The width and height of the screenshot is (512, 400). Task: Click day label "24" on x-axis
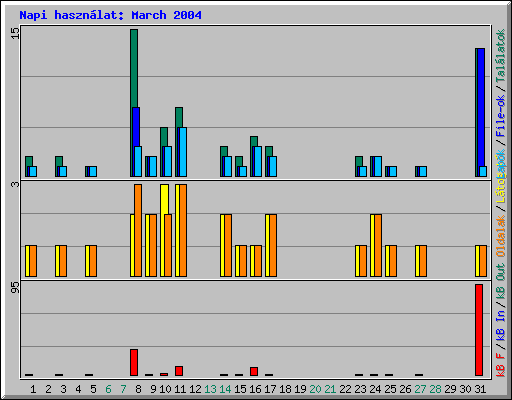point(375,389)
